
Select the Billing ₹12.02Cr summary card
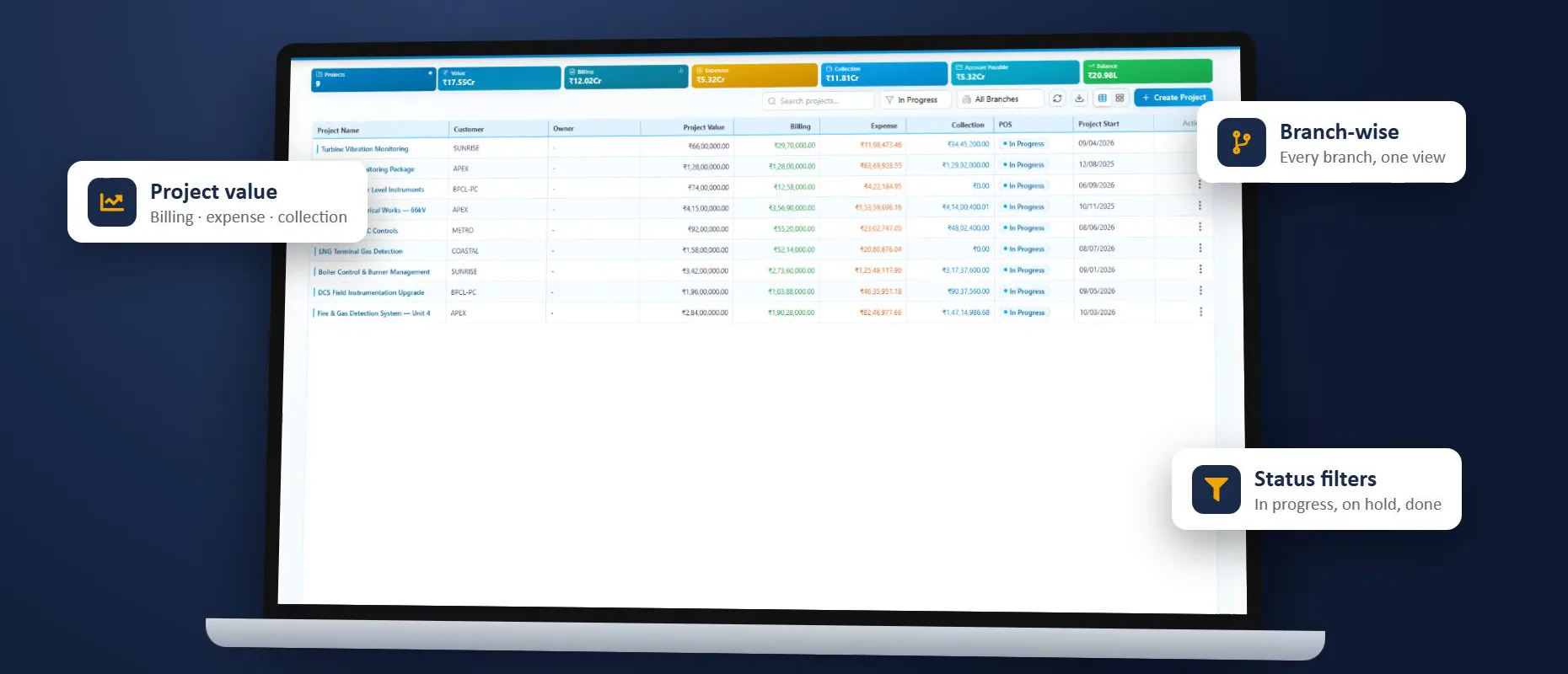pyautogui.click(x=626, y=76)
